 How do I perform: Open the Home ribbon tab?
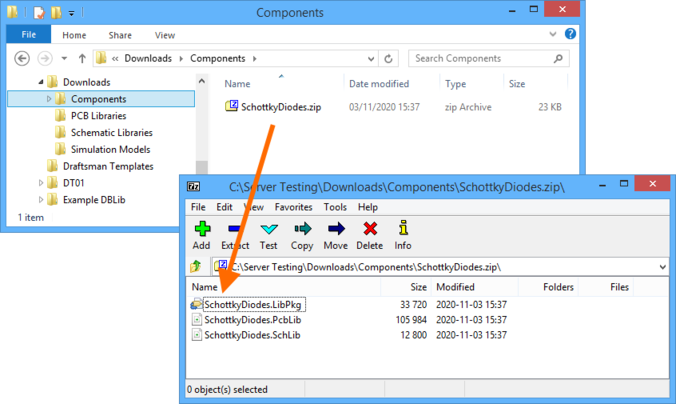pyautogui.click(x=74, y=35)
